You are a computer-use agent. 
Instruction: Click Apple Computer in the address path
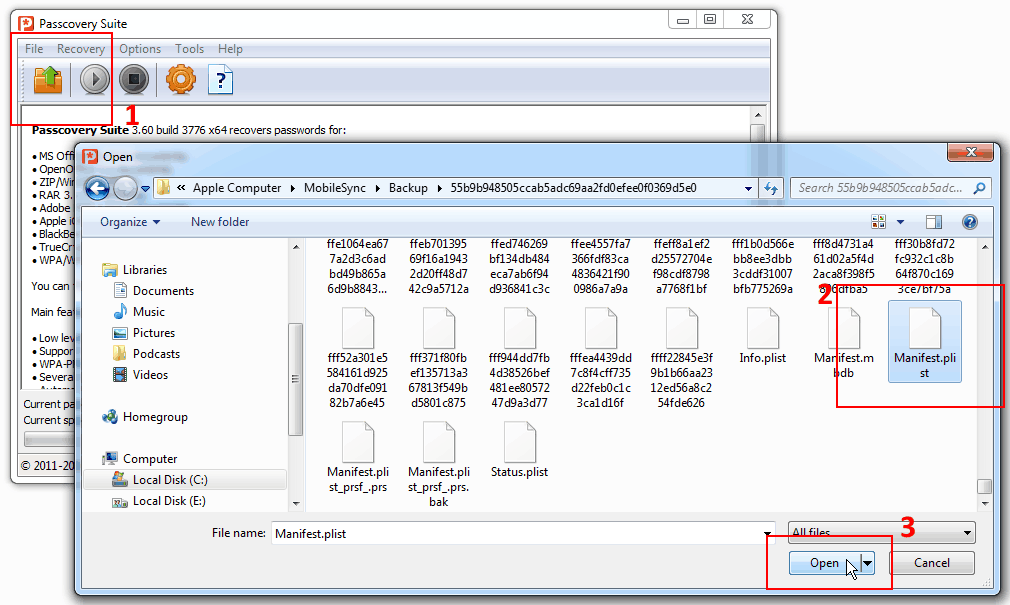pyautogui.click(x=237, y=188)
